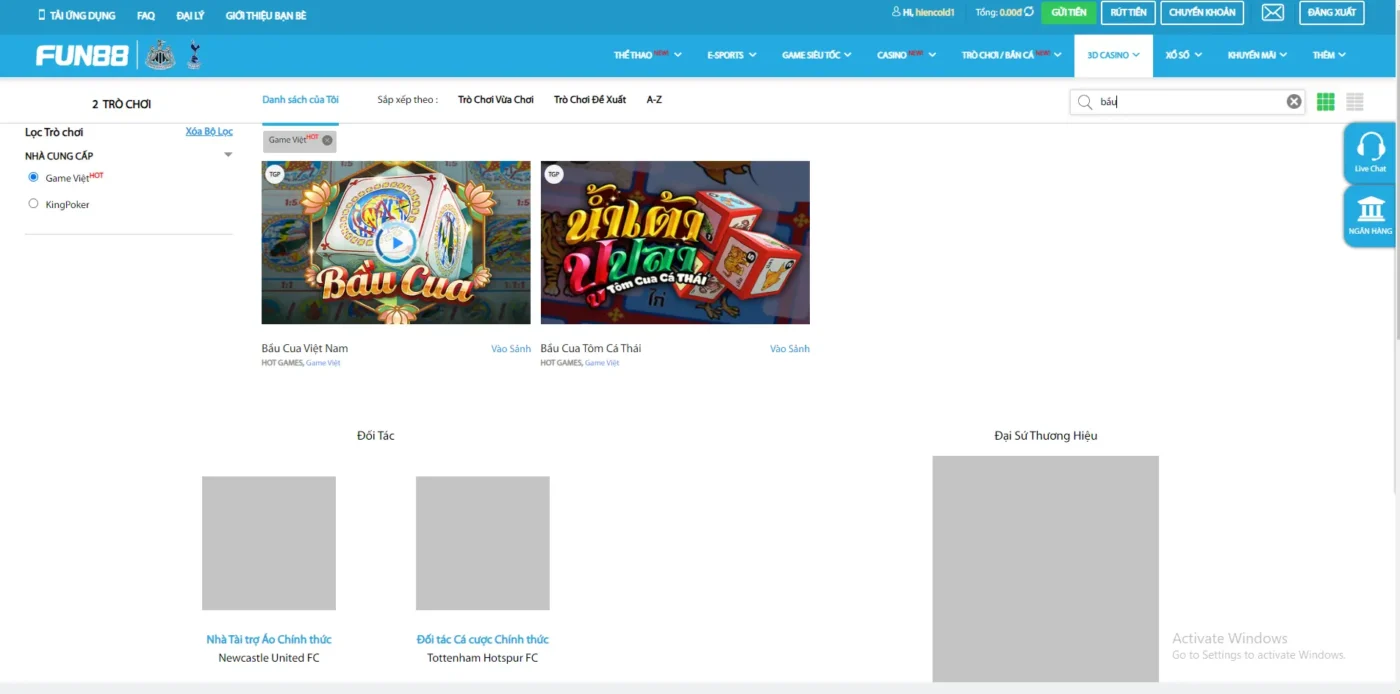Expand the Thể Thao menu

(647, 55)
